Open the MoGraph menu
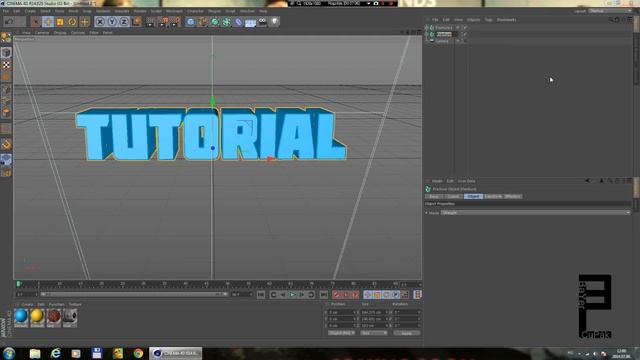The width and height of the screenshot is (640, 360). tap(174, 11)
